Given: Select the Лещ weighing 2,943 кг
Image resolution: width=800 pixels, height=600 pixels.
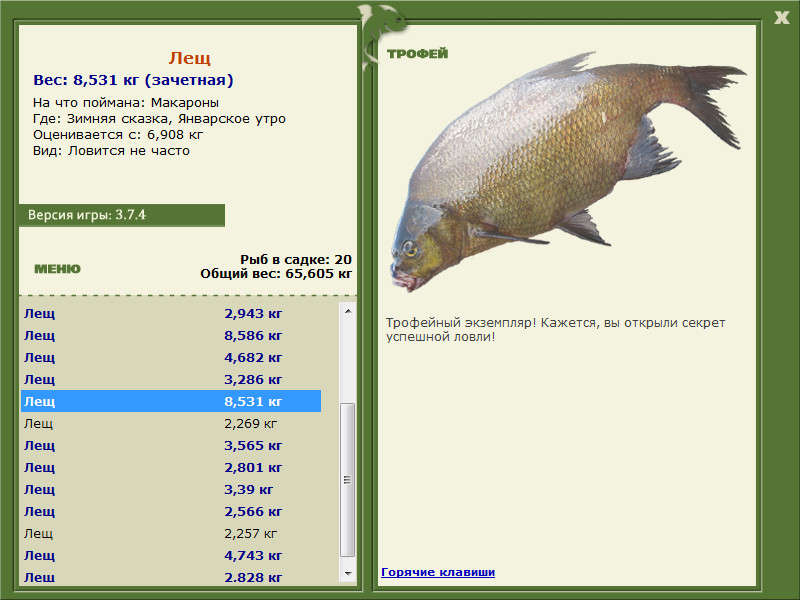Looking at the screenshot, I should (170, 313).
